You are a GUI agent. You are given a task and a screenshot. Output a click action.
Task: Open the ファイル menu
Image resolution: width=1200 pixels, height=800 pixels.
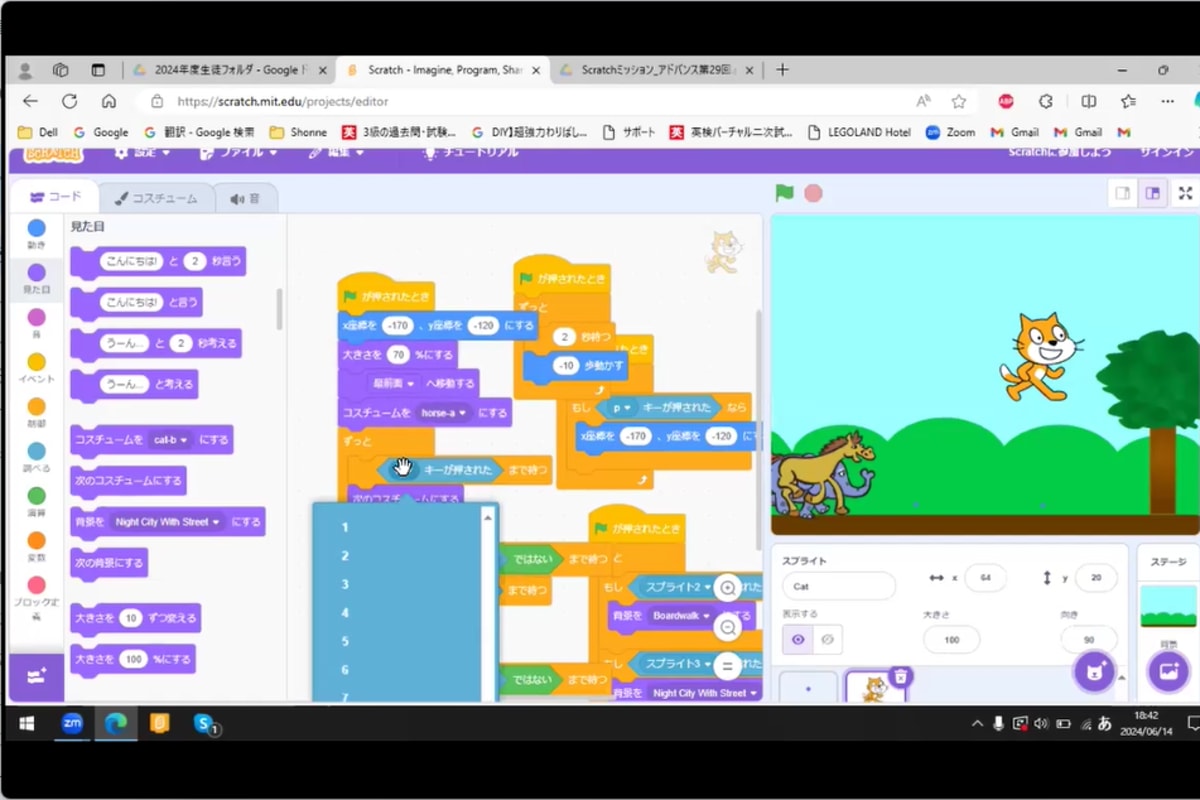click(233, 152)
